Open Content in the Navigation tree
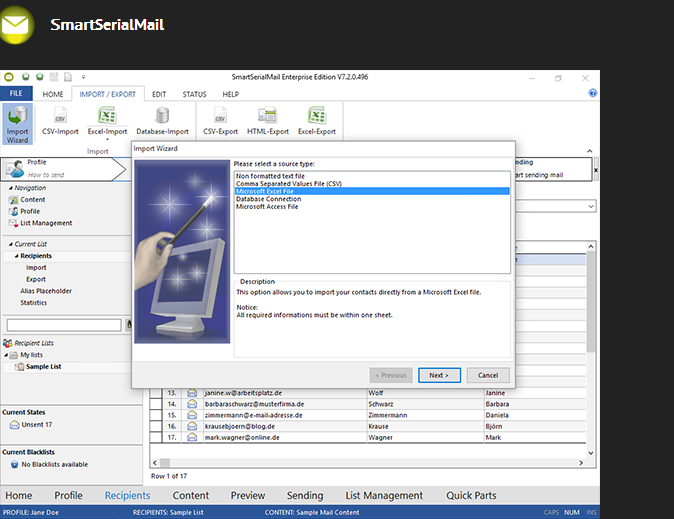Screen dimensions: 674x519 pyautogui.click(x=33, y=200)
